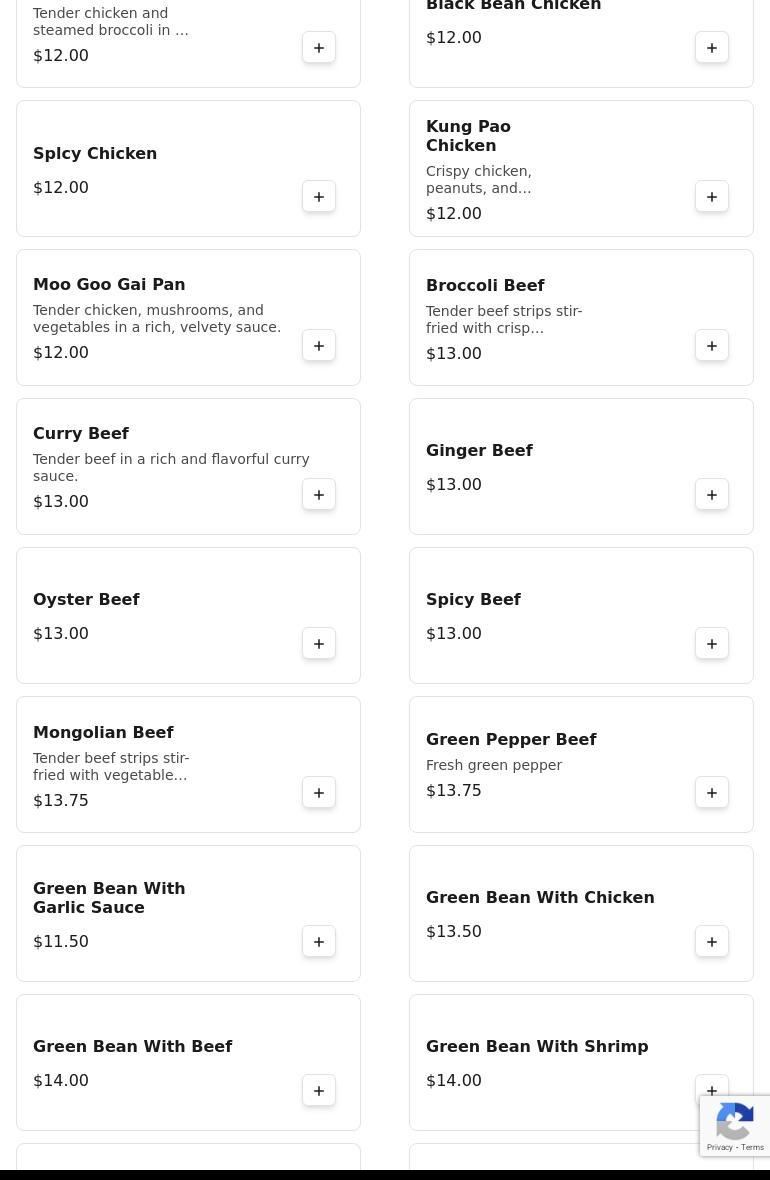
Task: Add Ginger Beef to cart
Action: click(712, 495)
